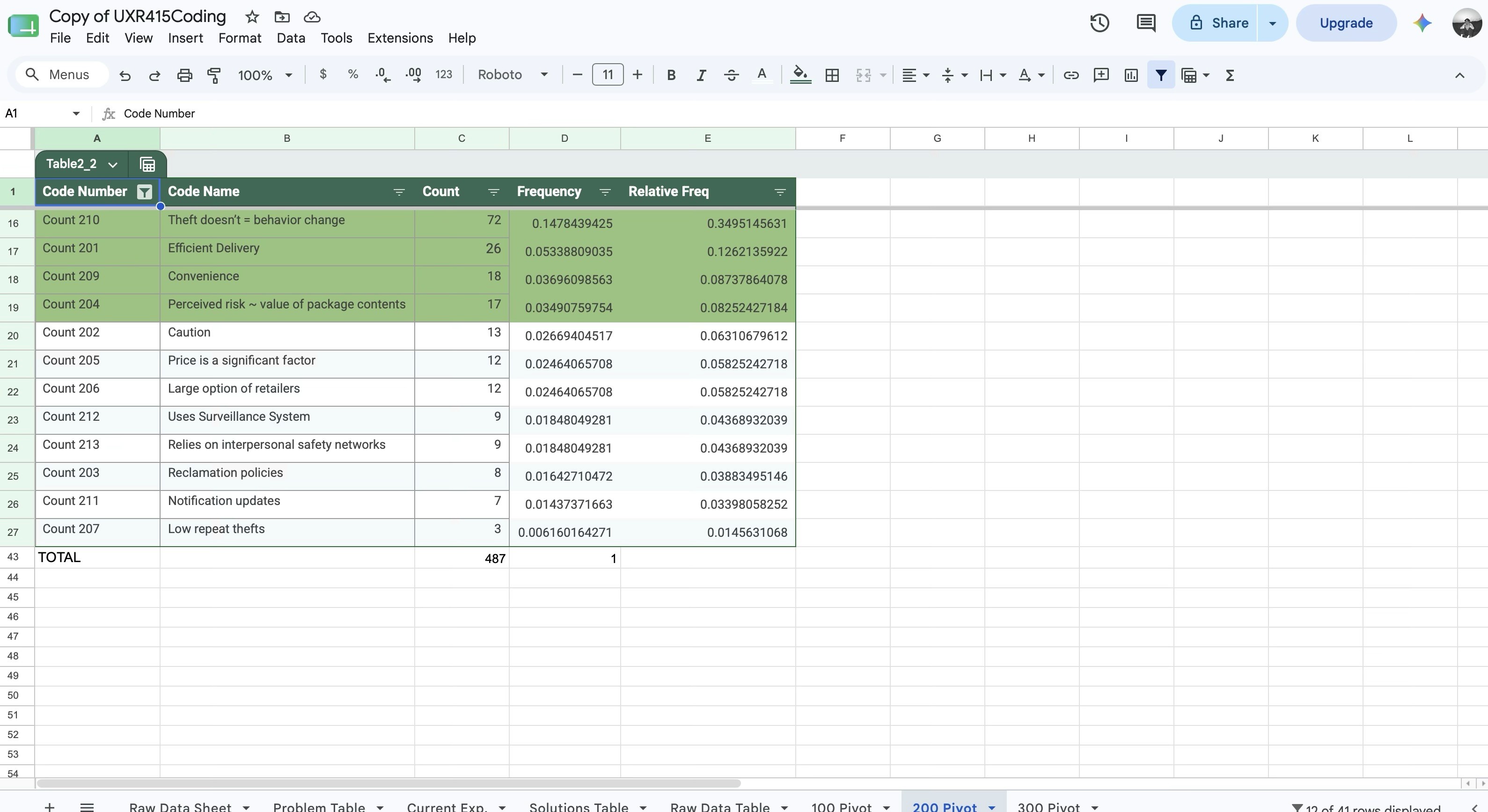Screen dimensions: 1488x812
Task: Expand the Table2_2 name dropdown
Action: pos(113,165)
